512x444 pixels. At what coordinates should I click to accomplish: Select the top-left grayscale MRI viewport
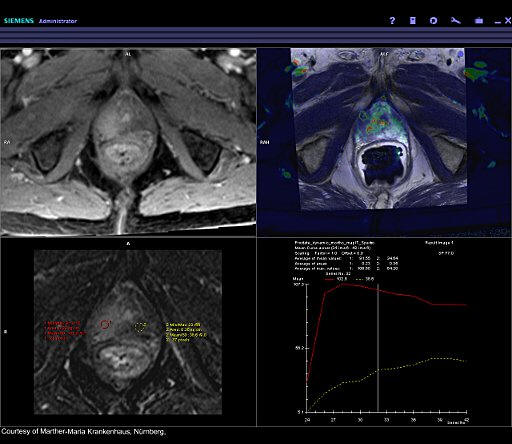pyautogui.click(x=128, y=142)
